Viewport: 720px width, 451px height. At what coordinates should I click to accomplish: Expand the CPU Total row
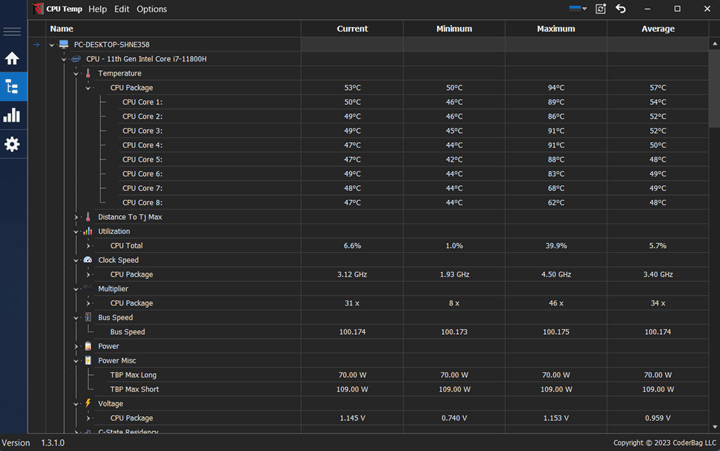88,246
